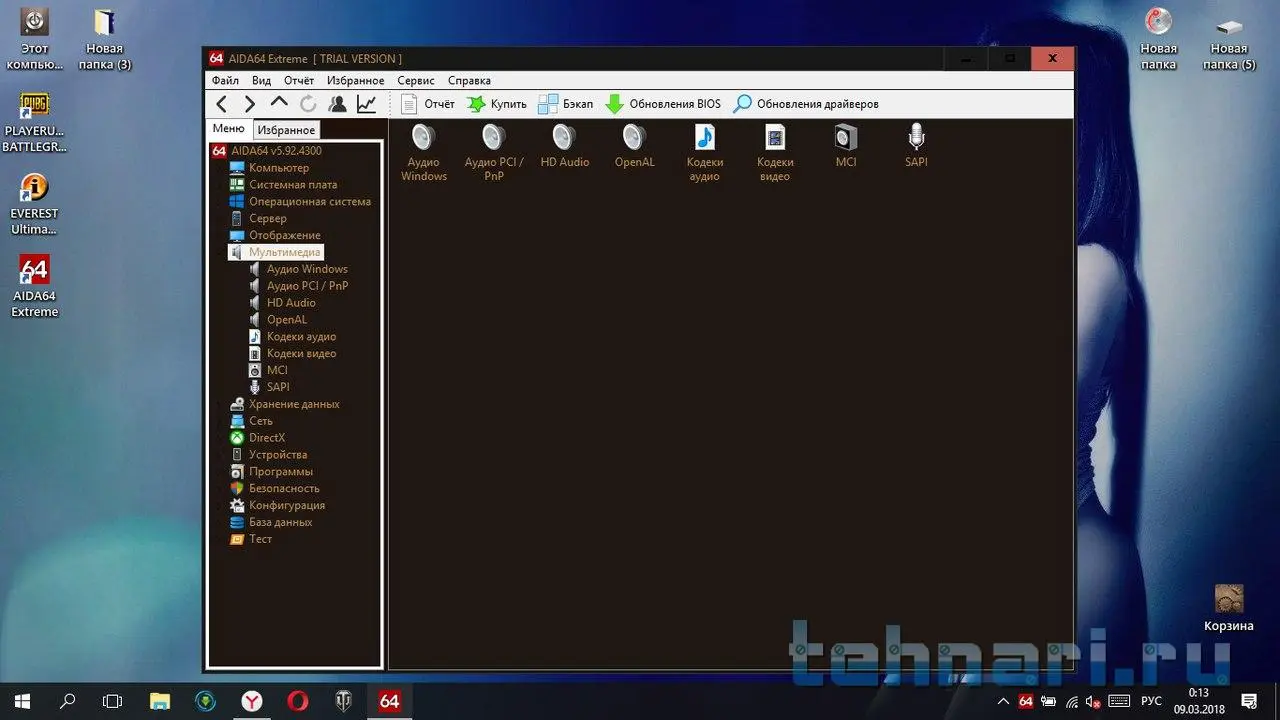Screen dimensions: 1280x720
Task: Select HD Audio in the sidebar tree
Action: tap(282, 303)
